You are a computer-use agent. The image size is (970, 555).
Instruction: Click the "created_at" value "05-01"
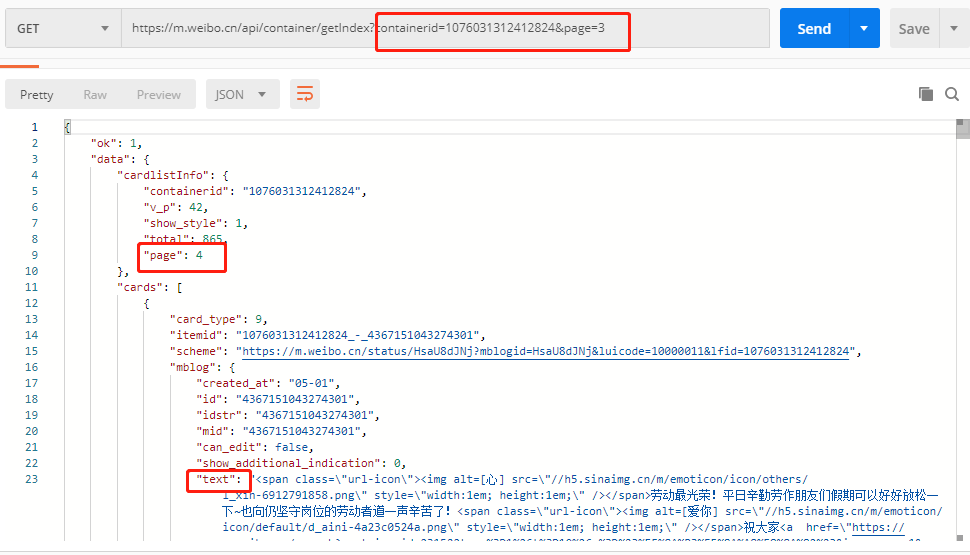pos(311,383)
